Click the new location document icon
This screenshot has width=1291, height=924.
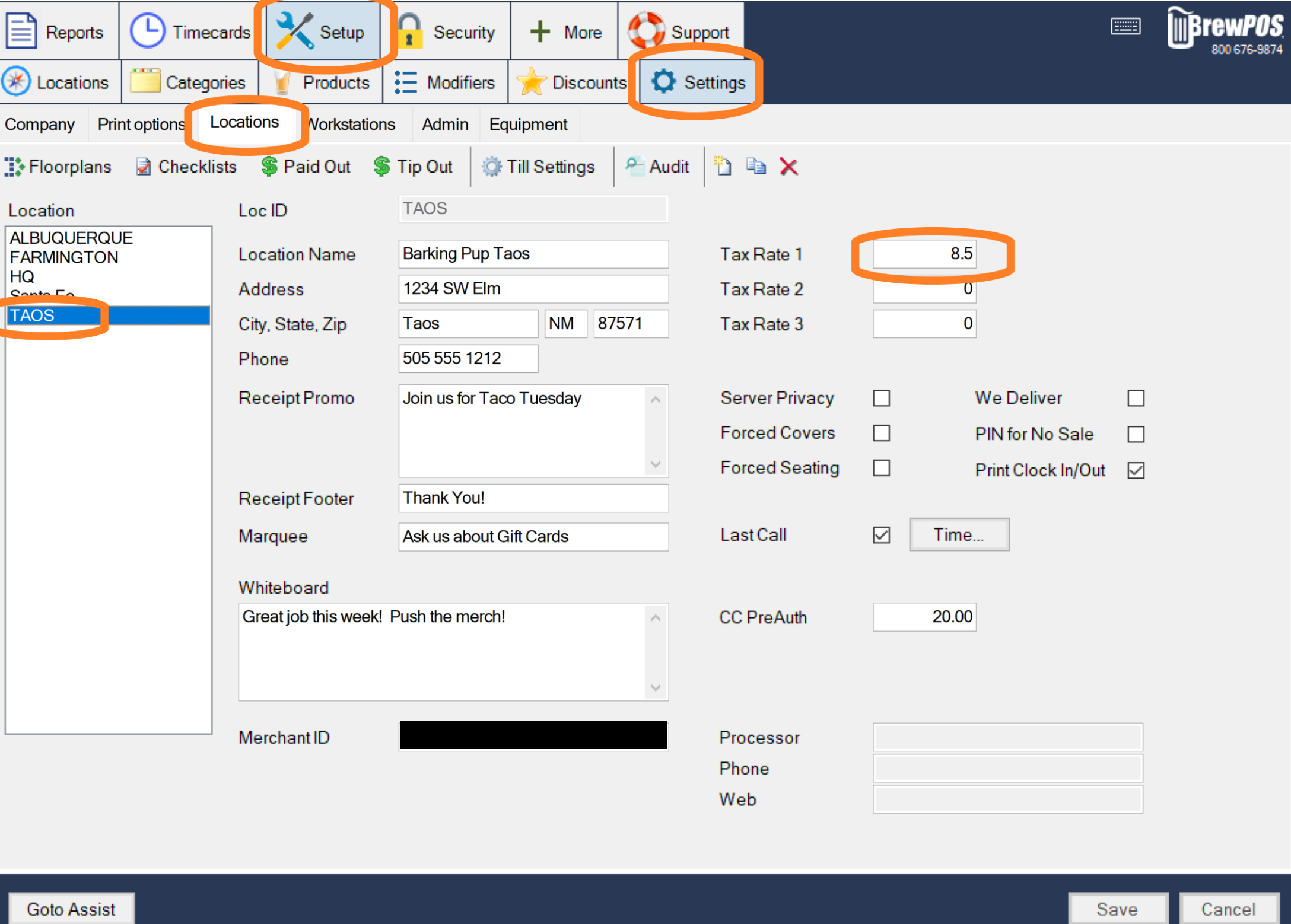pos(722,166)
